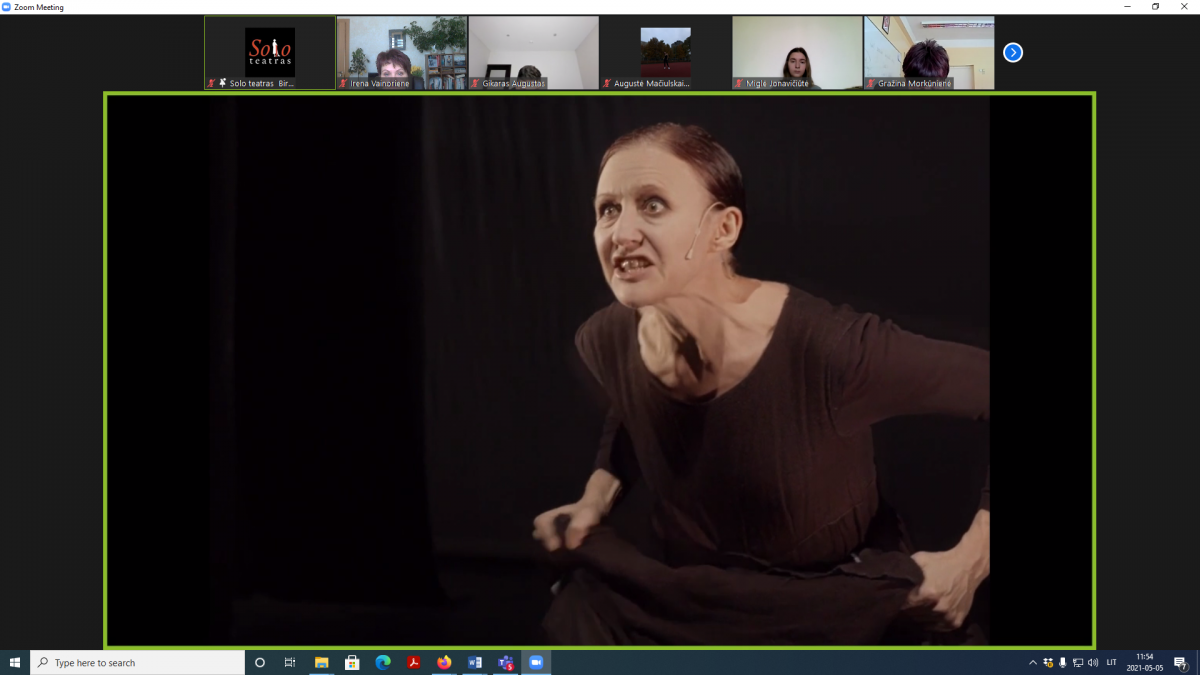Open network settings from the system tray

pyautogui.click(x=1078, y=662)
